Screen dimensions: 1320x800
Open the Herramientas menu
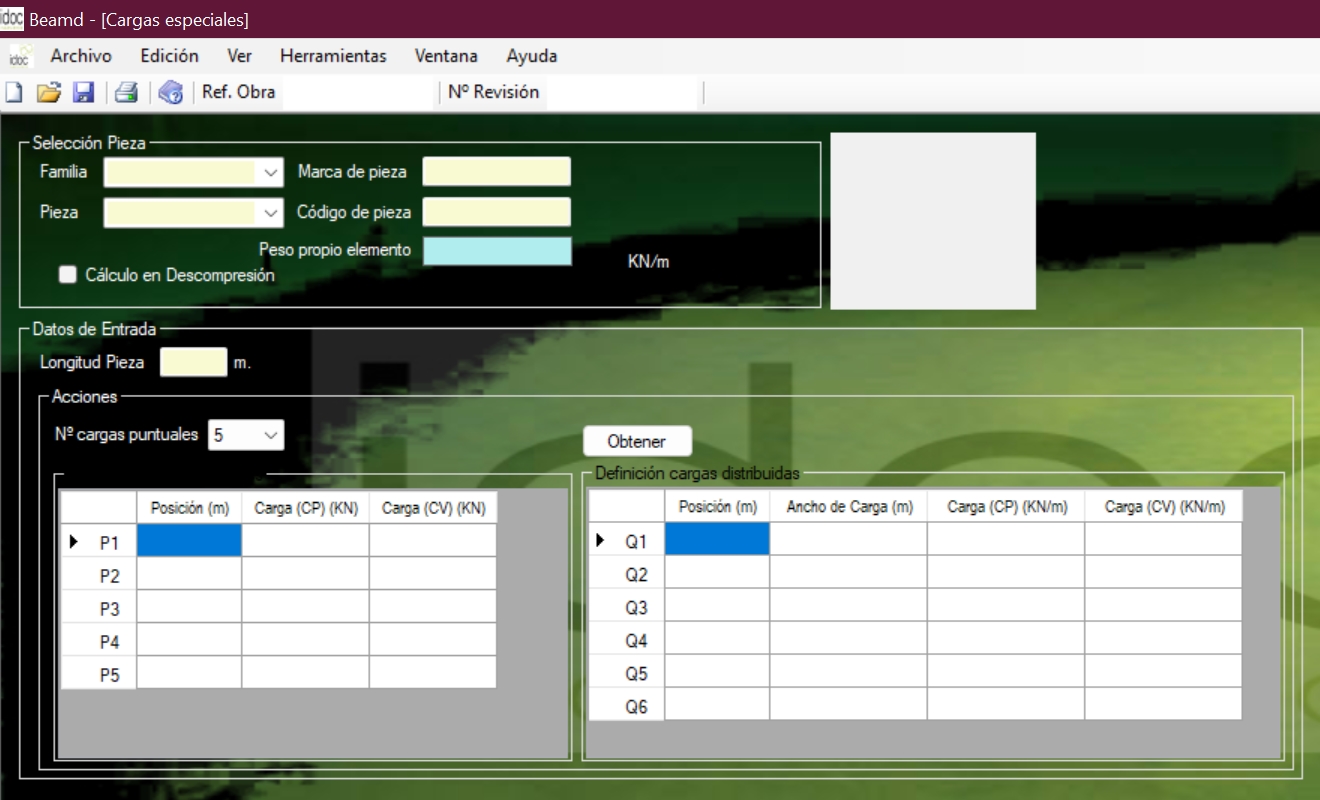333,56
